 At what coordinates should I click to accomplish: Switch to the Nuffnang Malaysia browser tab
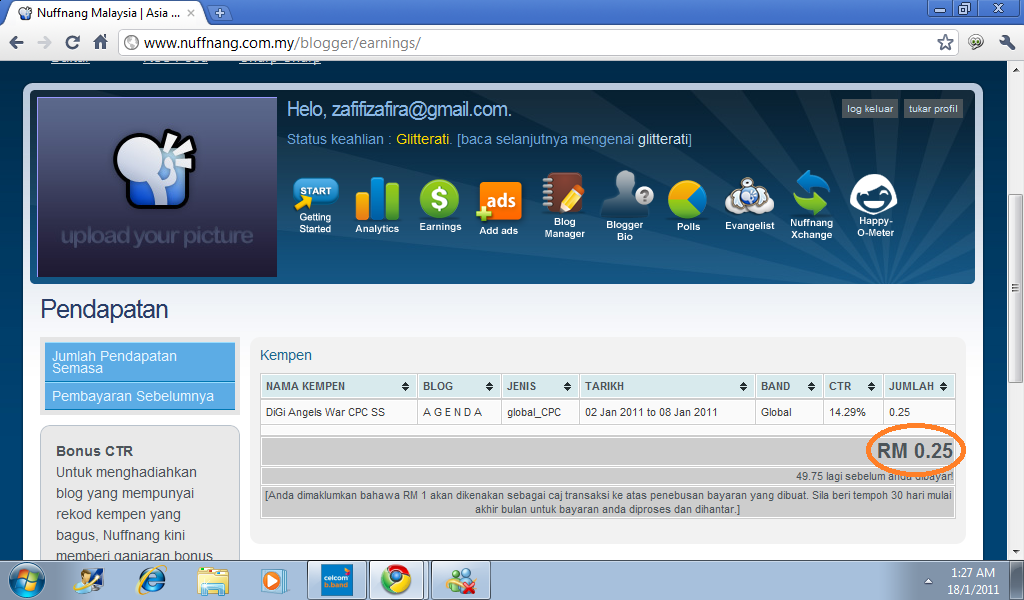point(108,13)
